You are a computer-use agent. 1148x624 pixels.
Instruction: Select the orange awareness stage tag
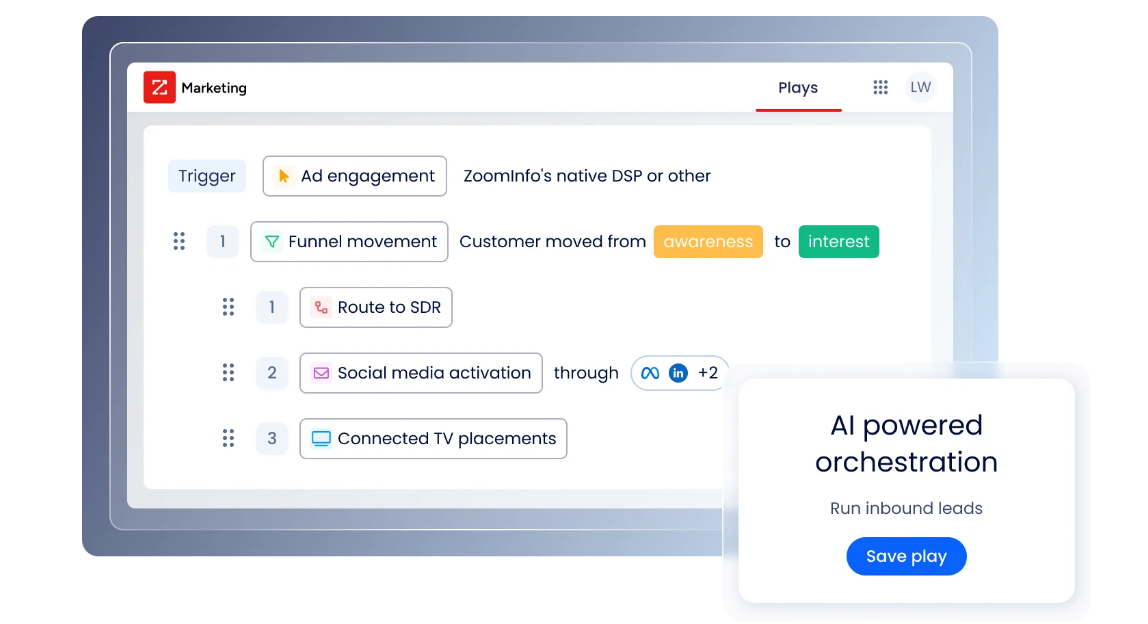point(708,241)
